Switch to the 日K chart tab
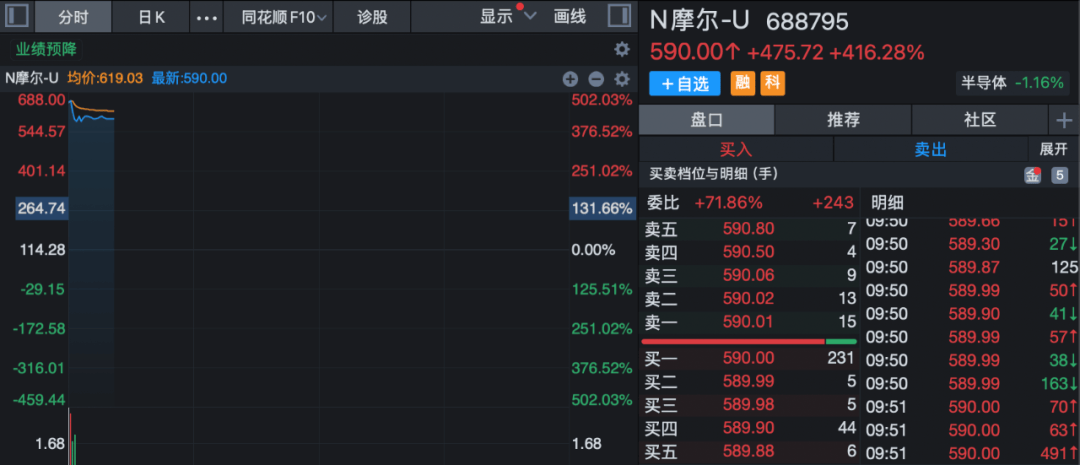The width and height of the screenshot is (1080, 465). coord(152,17)
